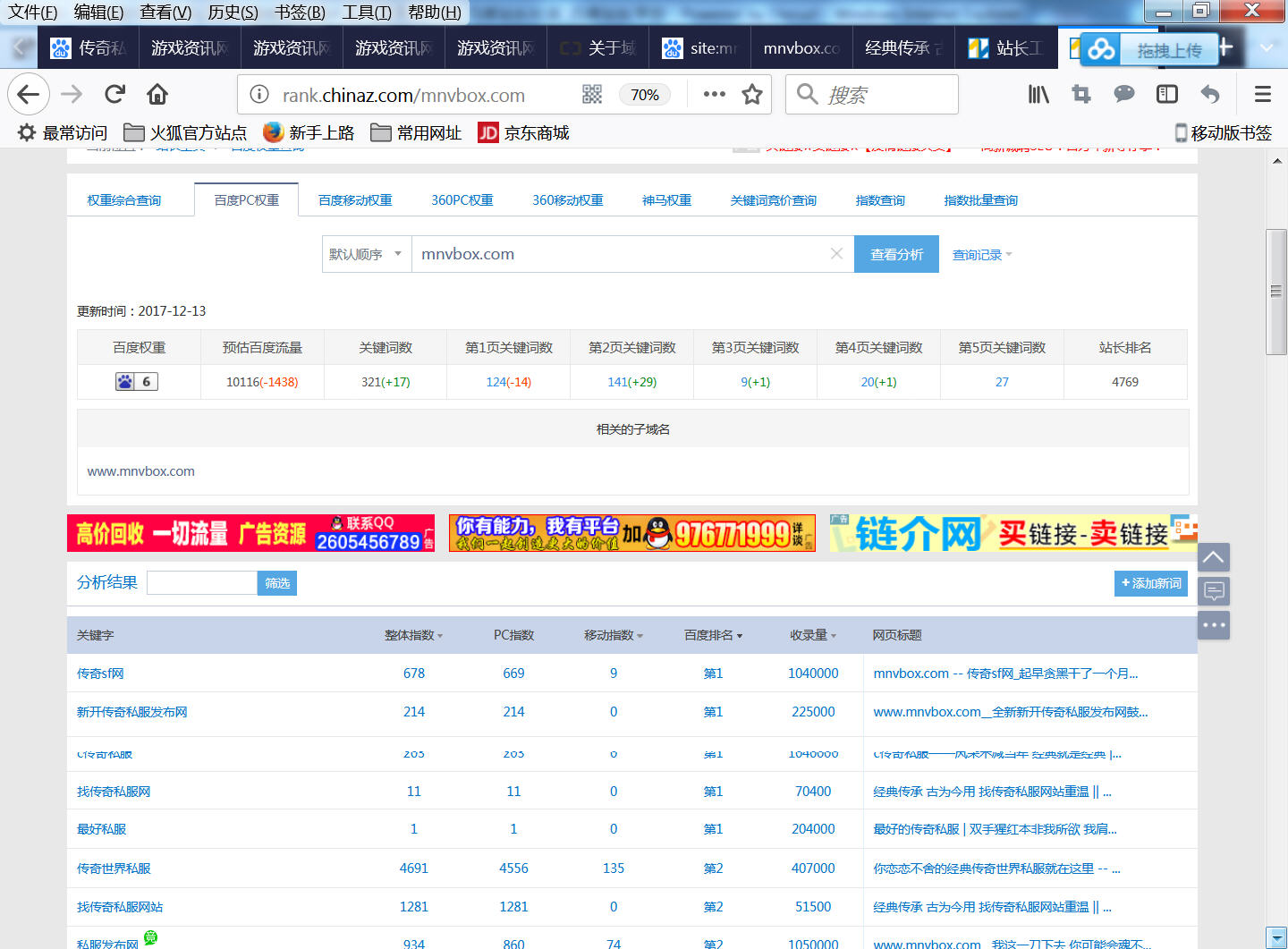Sort by 移动指数 column dropdown
Image resolution: width=1288 pixels, height=949 pixels.
point(614,635)
